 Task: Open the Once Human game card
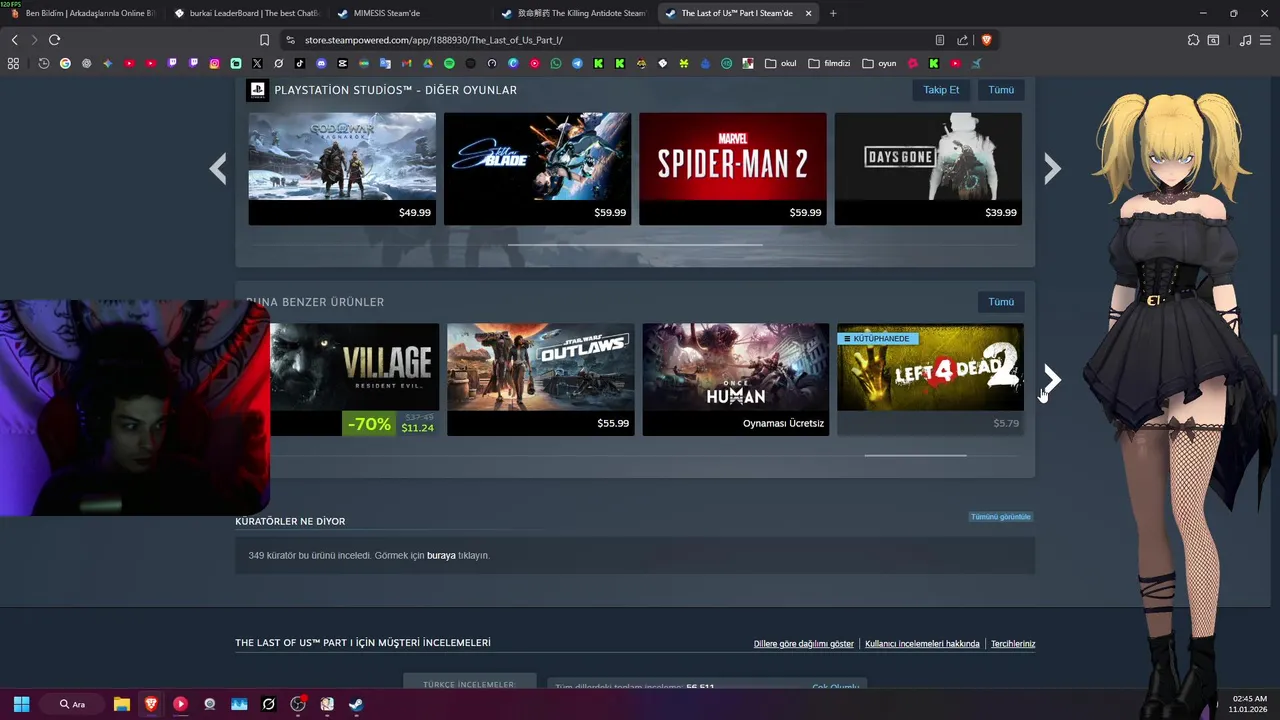[x=735, y=379]
